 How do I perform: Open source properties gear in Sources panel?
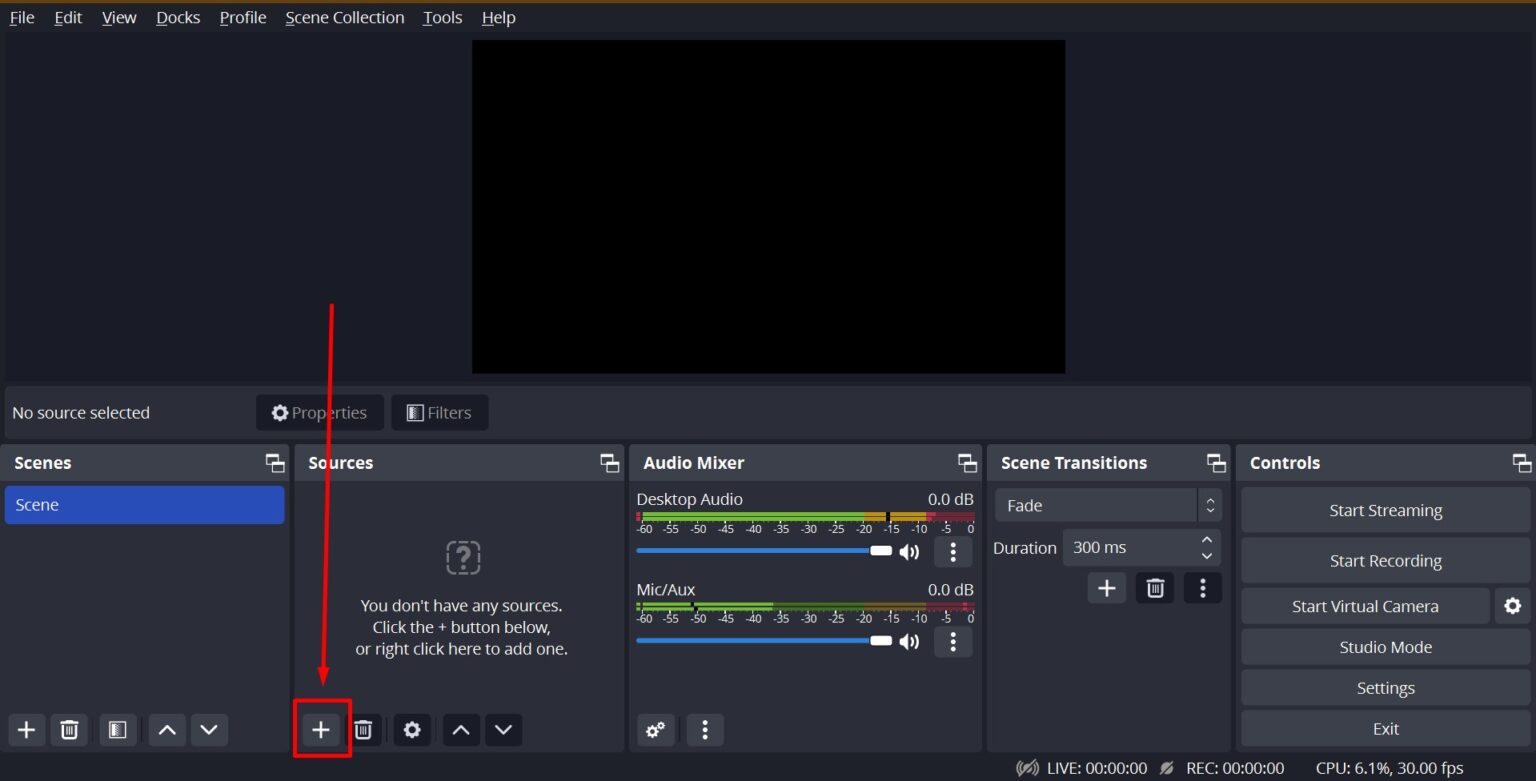(412, 730)
